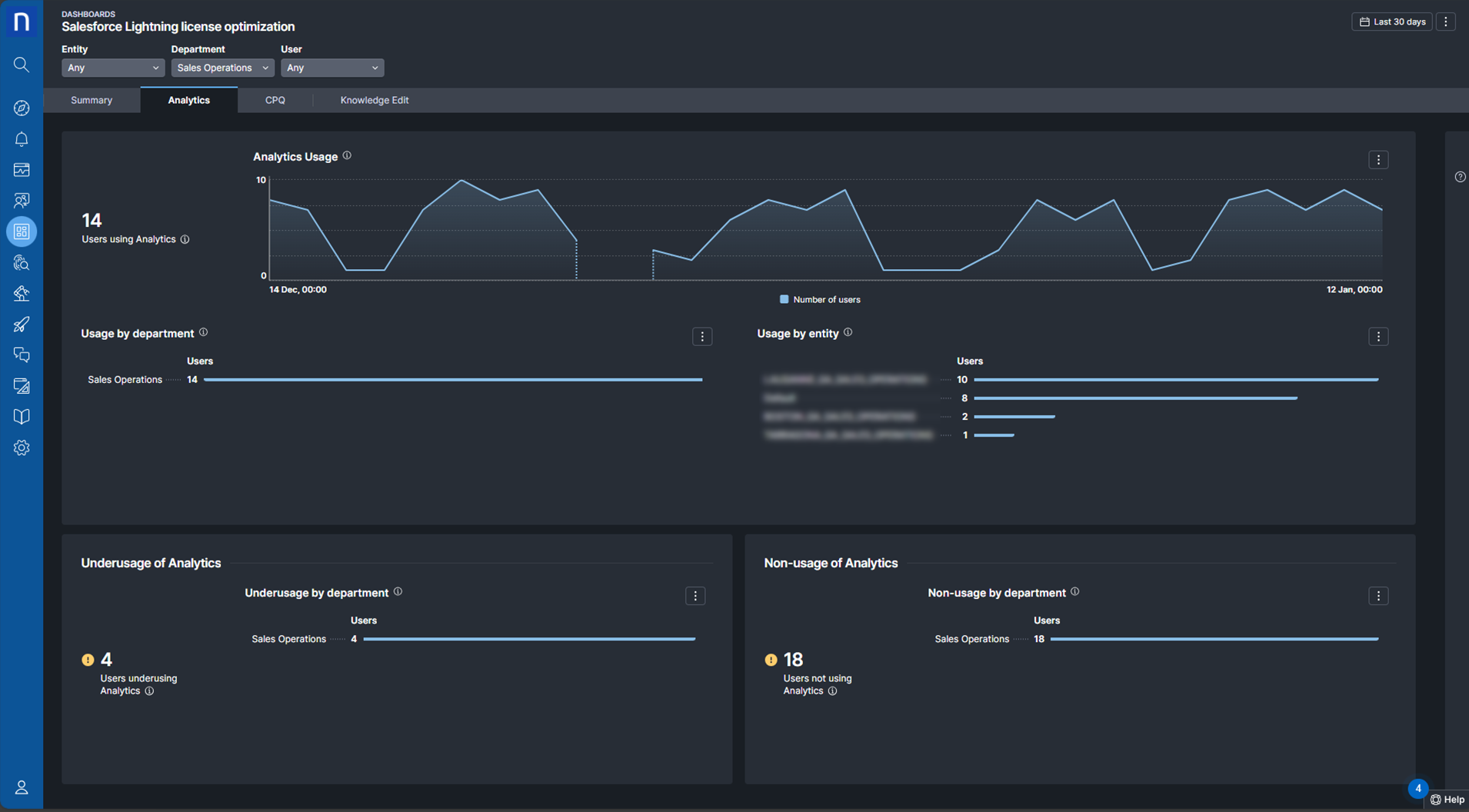Viewport: 1469px width, 812px height.
Task: Switch to the Knowledge Edit tab
Action: (375, 100)
